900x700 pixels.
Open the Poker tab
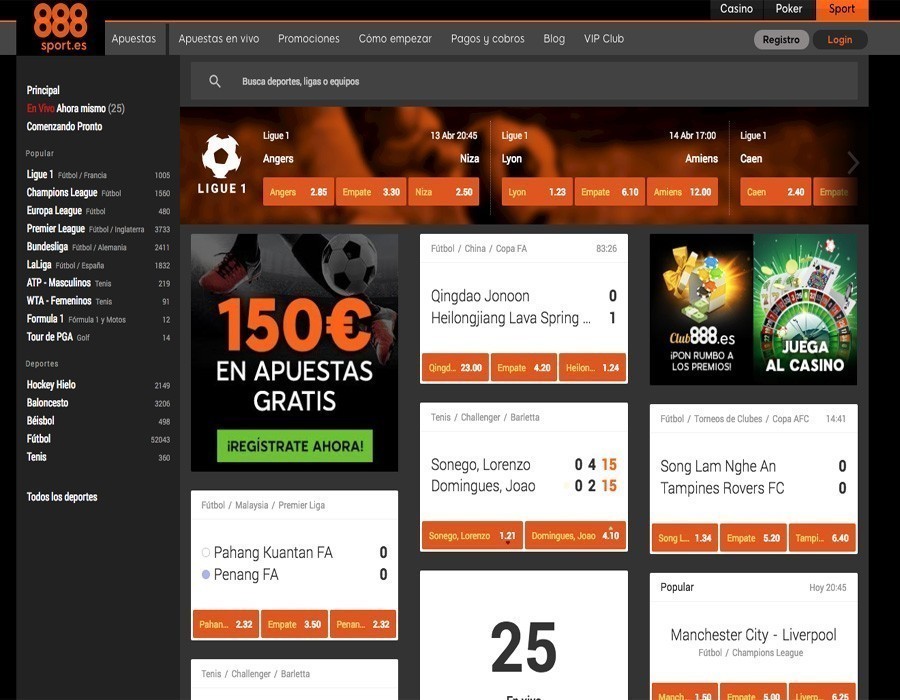click(x=789, y=9)
